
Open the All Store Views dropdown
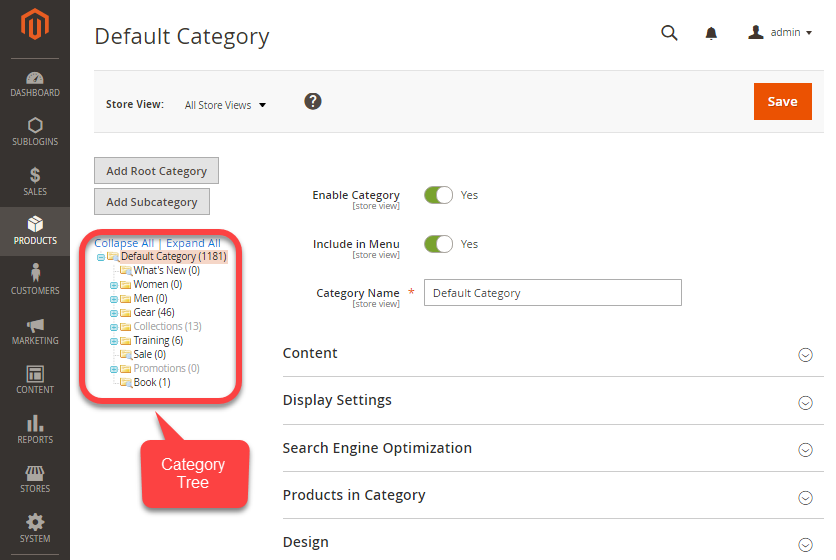(x=225, y=105)
